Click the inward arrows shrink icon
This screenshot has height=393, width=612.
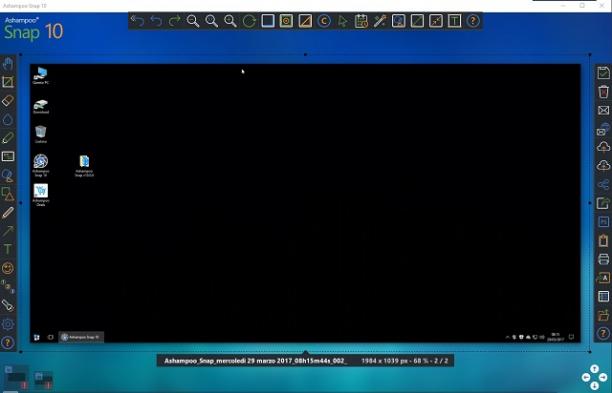click(436, 21)
